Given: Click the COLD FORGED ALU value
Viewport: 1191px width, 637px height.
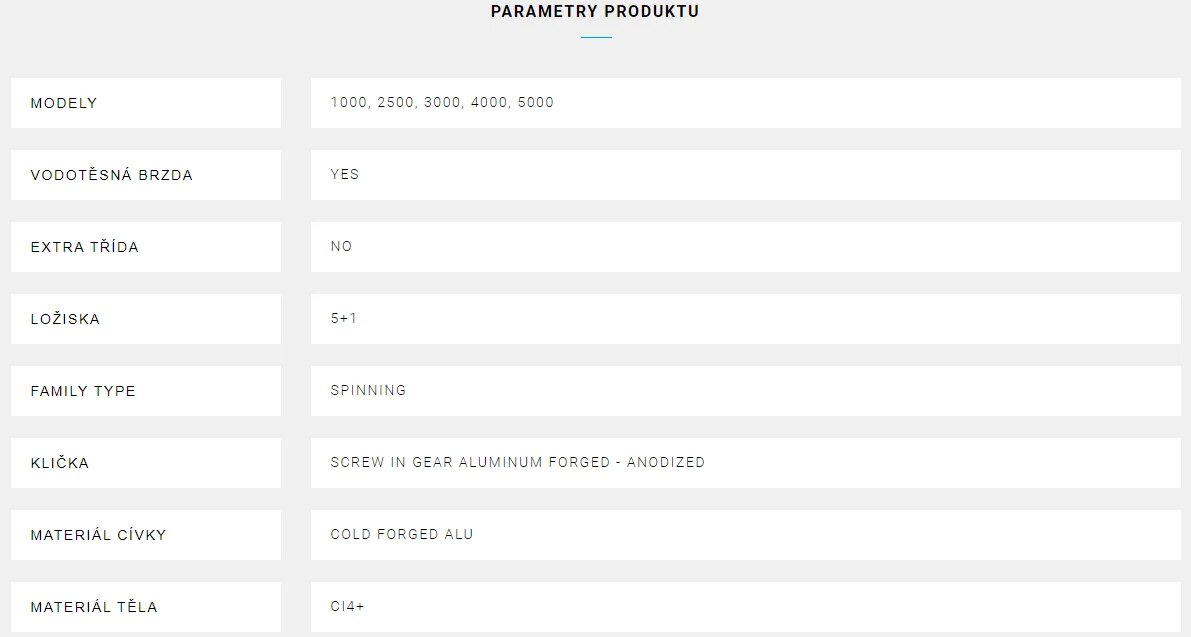Looking at the screenshot, I should pos(402,535).
